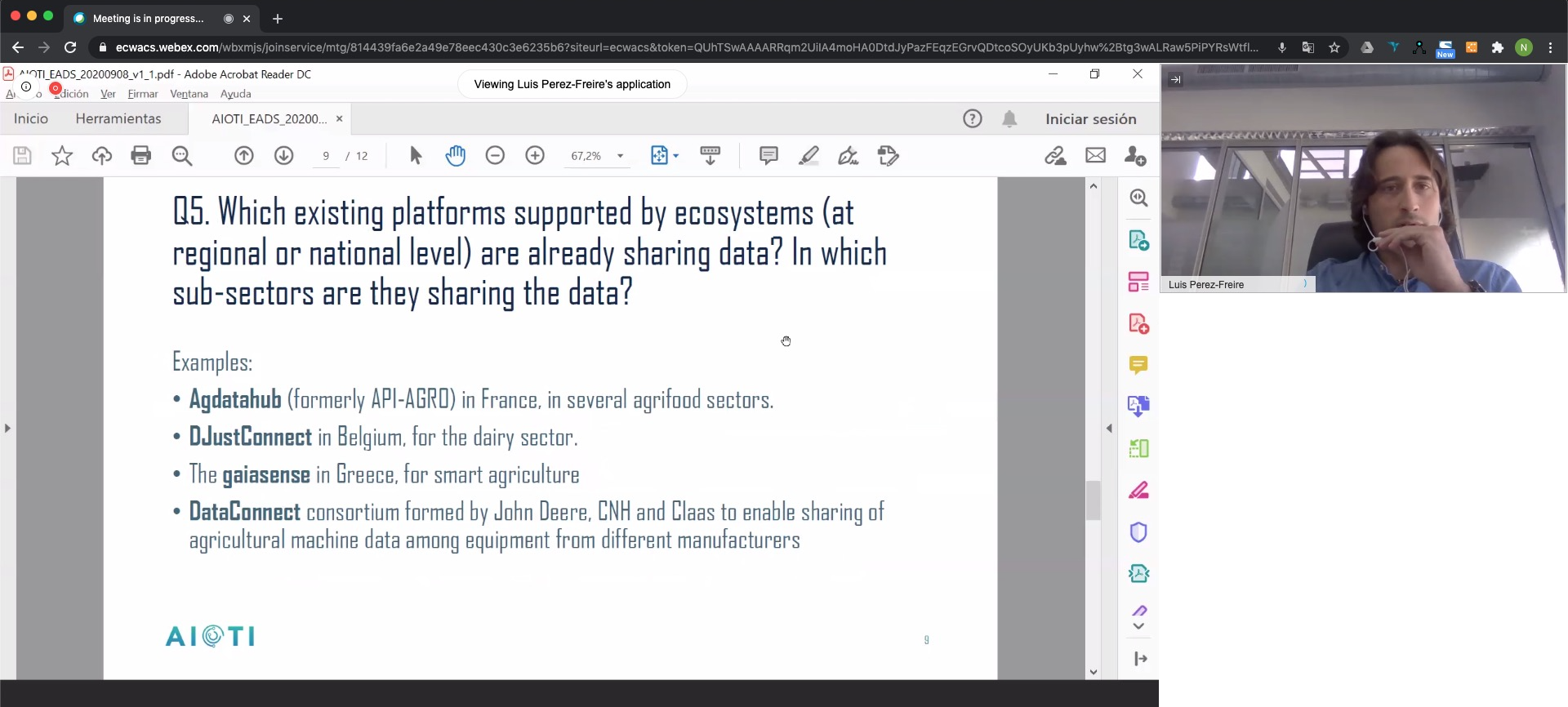
Task: Open a new Chrome tab
Action: click(x=278, y=18)
